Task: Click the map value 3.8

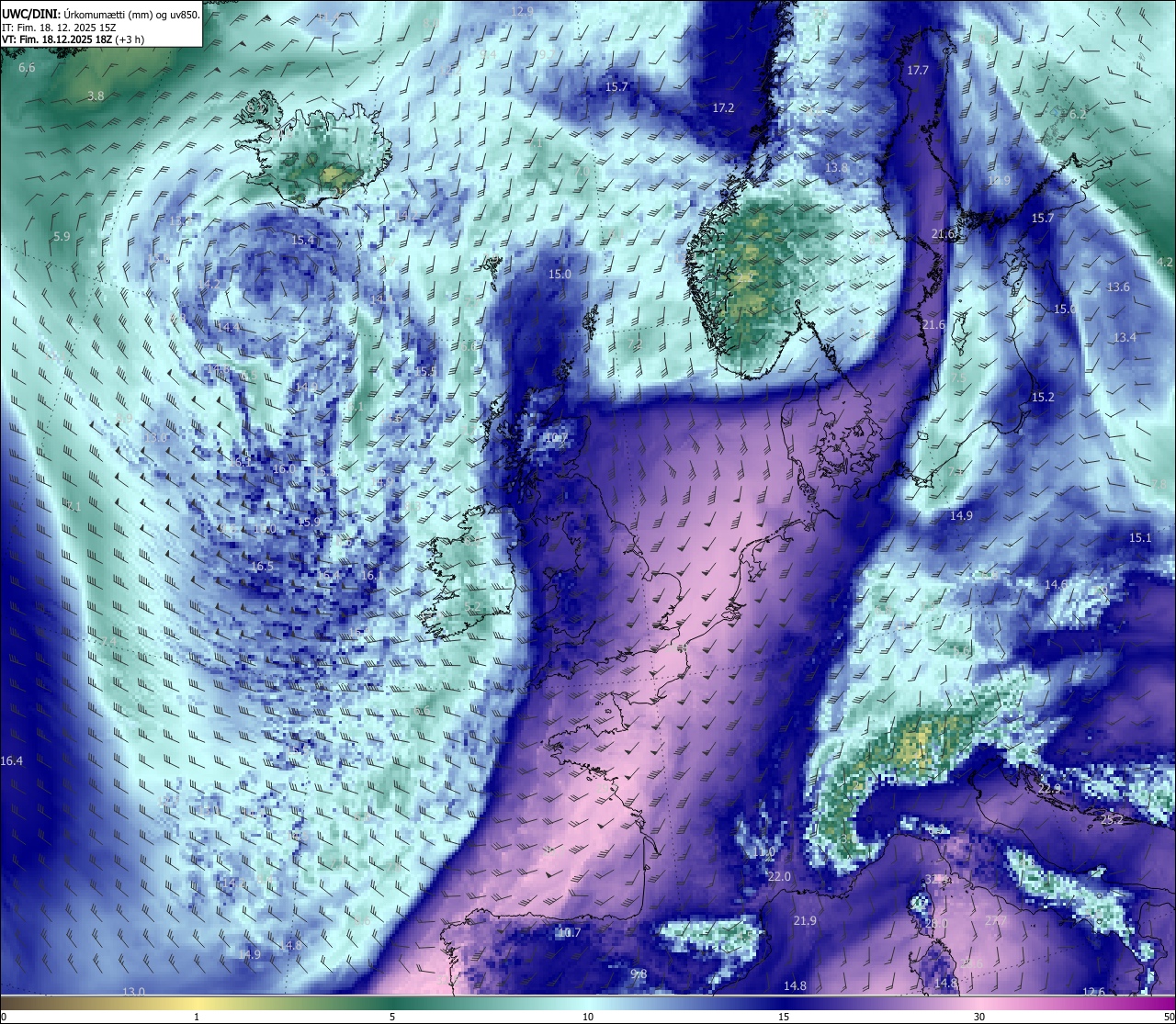Action: pos(96,96)
